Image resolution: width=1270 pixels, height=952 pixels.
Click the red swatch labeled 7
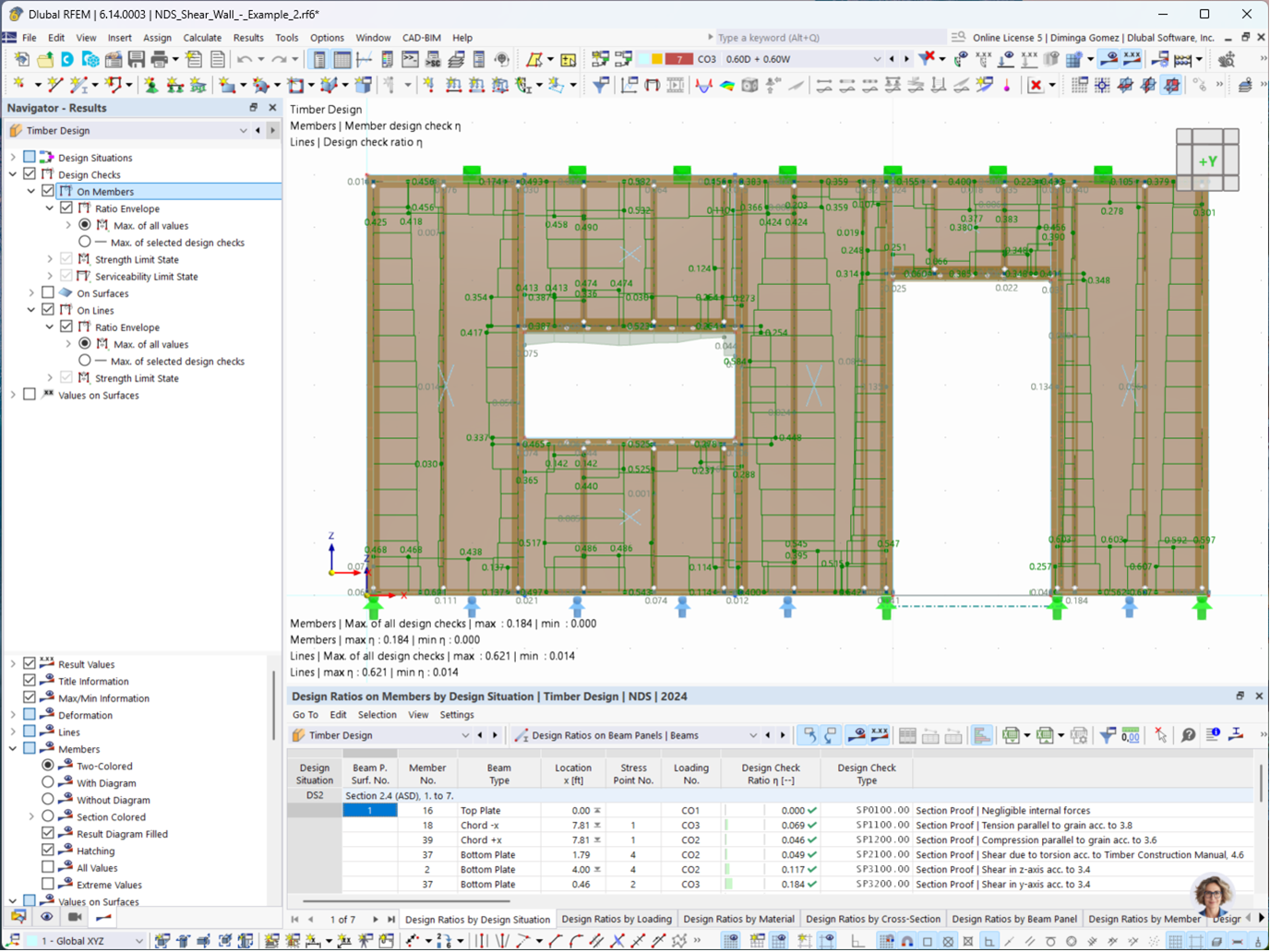[x=679, y=59]
